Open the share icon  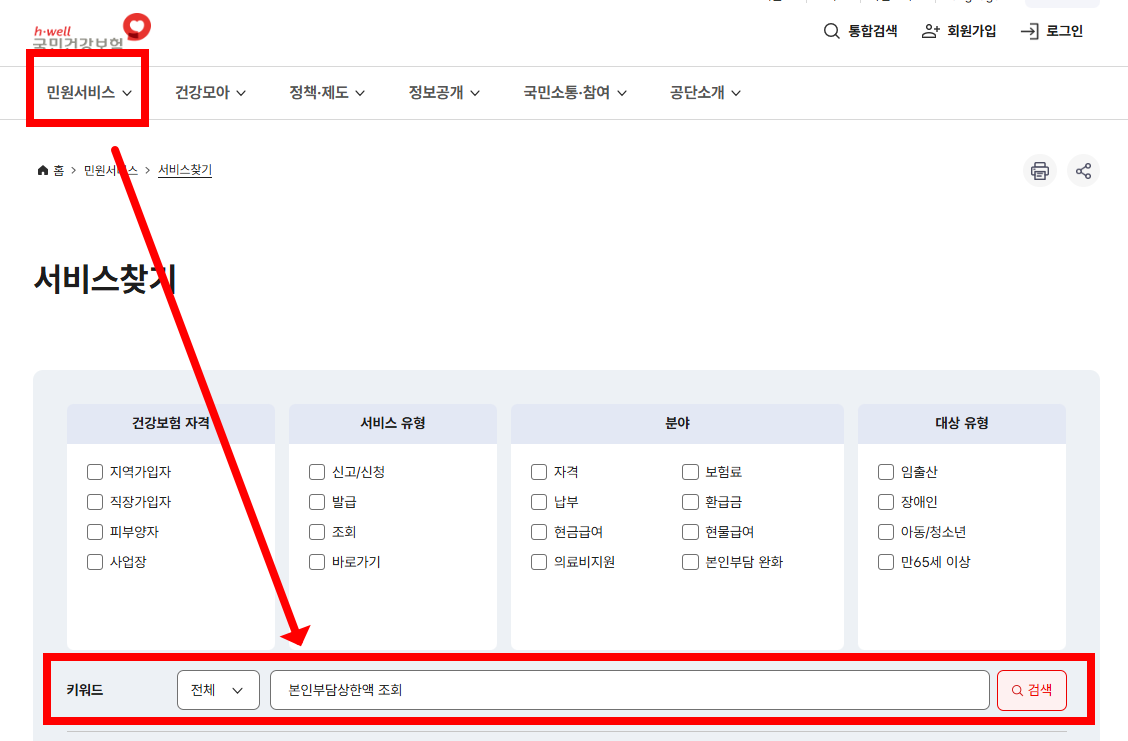coord(1083,171)
